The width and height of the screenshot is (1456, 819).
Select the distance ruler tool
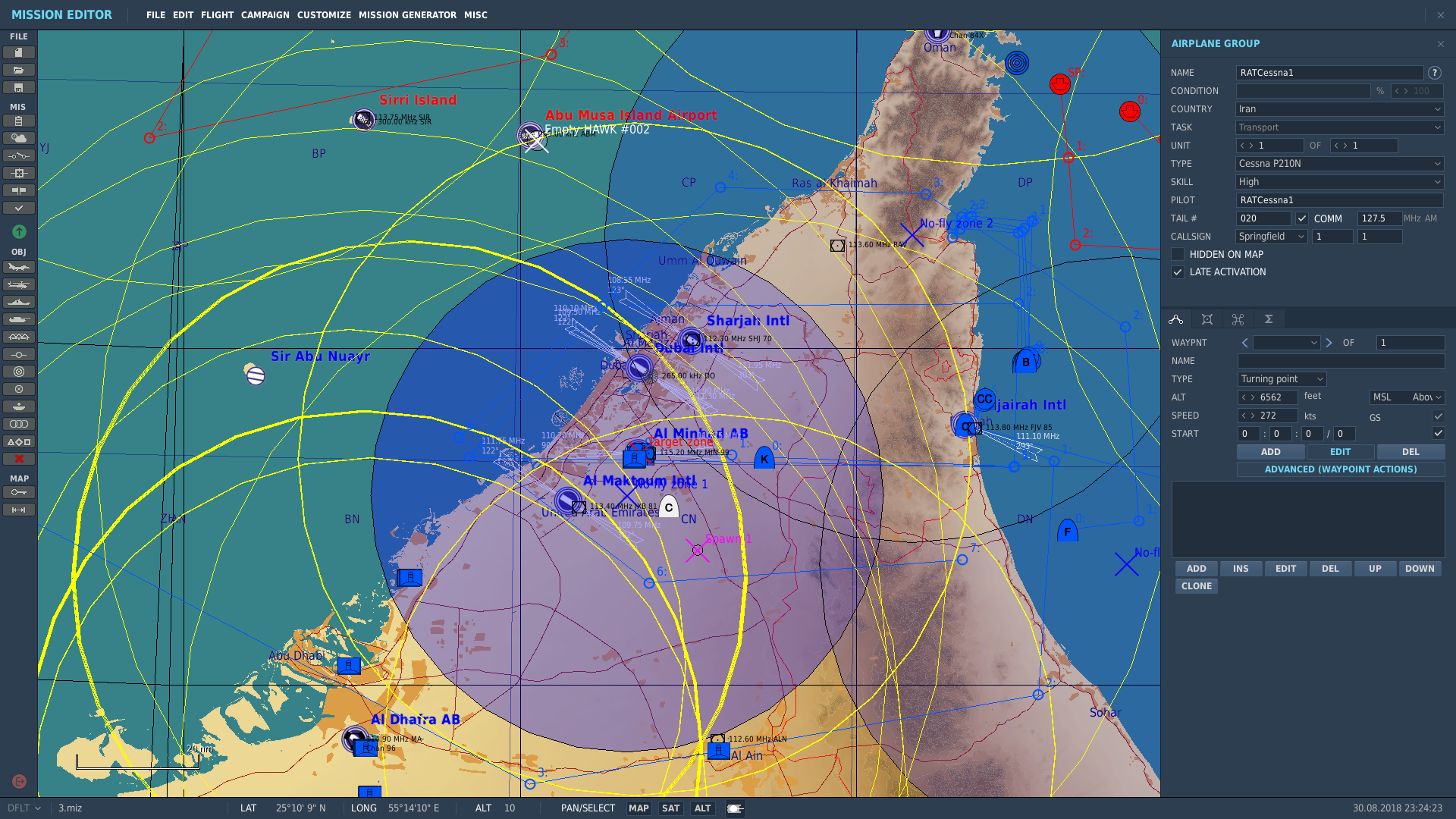click(19, 510)
